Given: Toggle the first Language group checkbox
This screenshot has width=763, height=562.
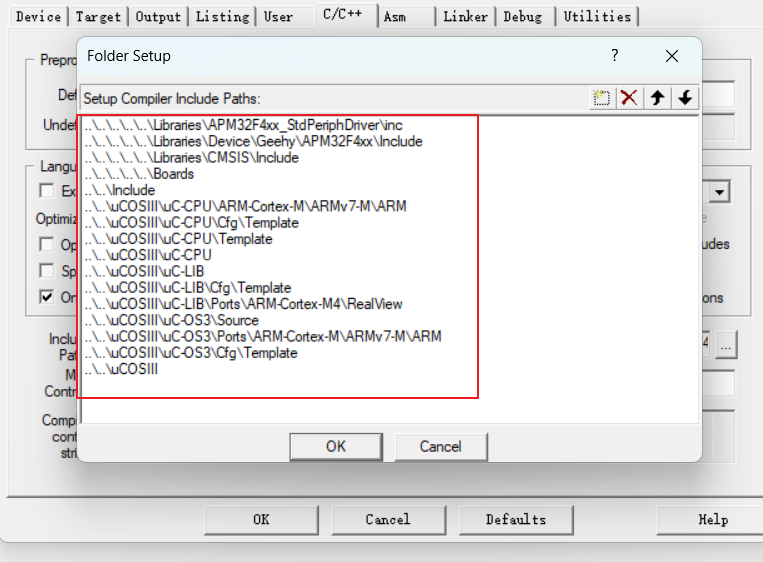Looking at the screenshot, I should 47,190.
